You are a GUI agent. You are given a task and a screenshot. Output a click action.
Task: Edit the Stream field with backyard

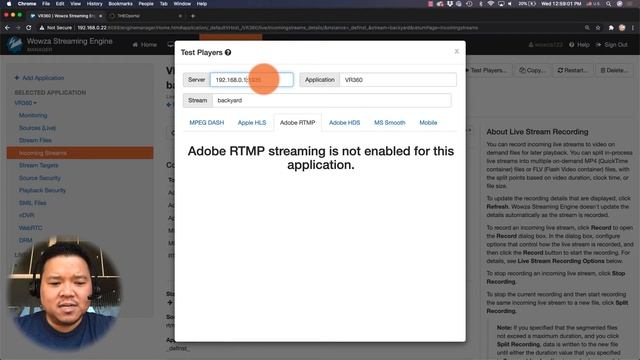[331, 100]
